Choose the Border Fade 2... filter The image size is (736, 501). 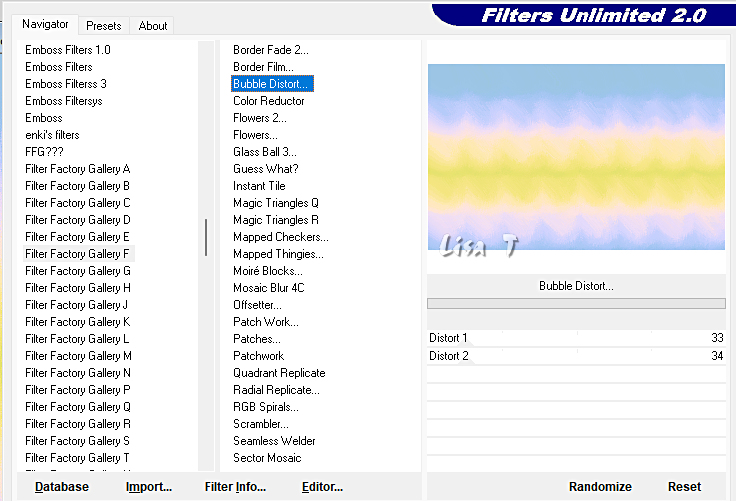(x=271, y=50)
